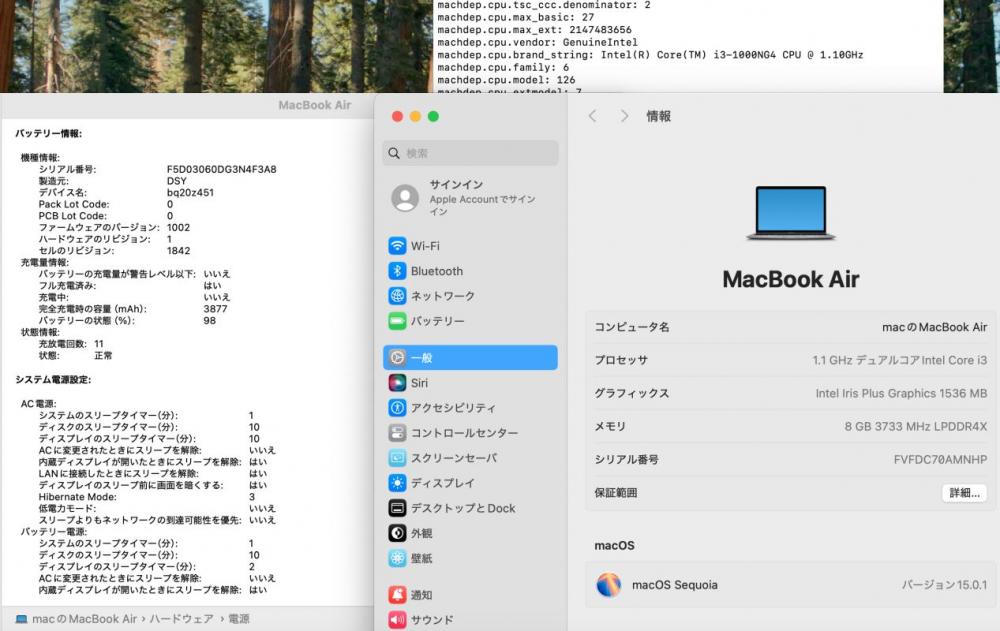Image resolution: width=1000 pixels, height=631 pixels.
Task: Open the 壁紙 wallpaper icon
Action: pos(397,558)
